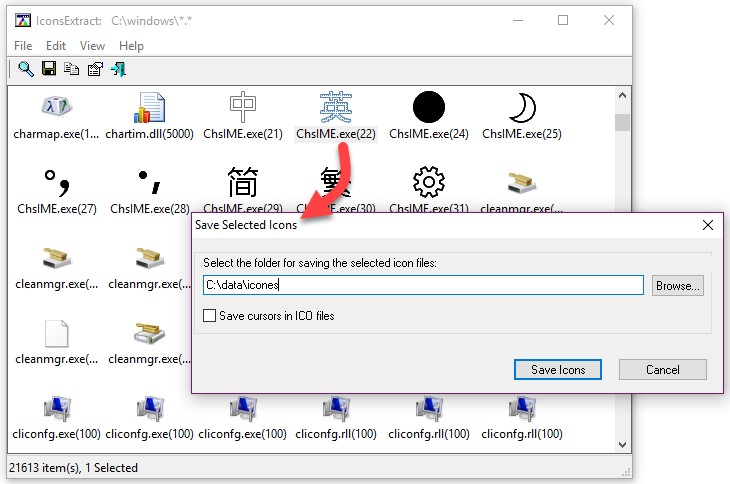
Task: Enable Save cursors in ICO files checkbox
Action: pyautogui.click(x=210, y=316)
